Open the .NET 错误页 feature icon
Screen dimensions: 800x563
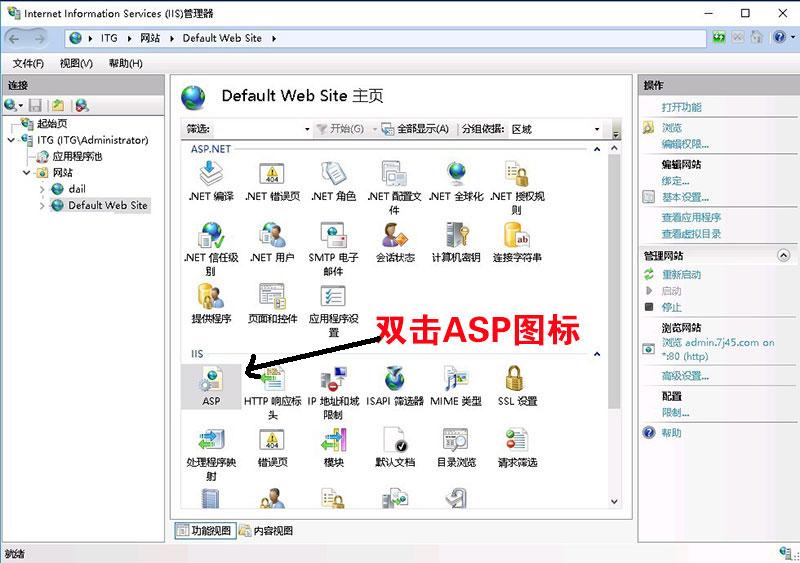point(272,174)
